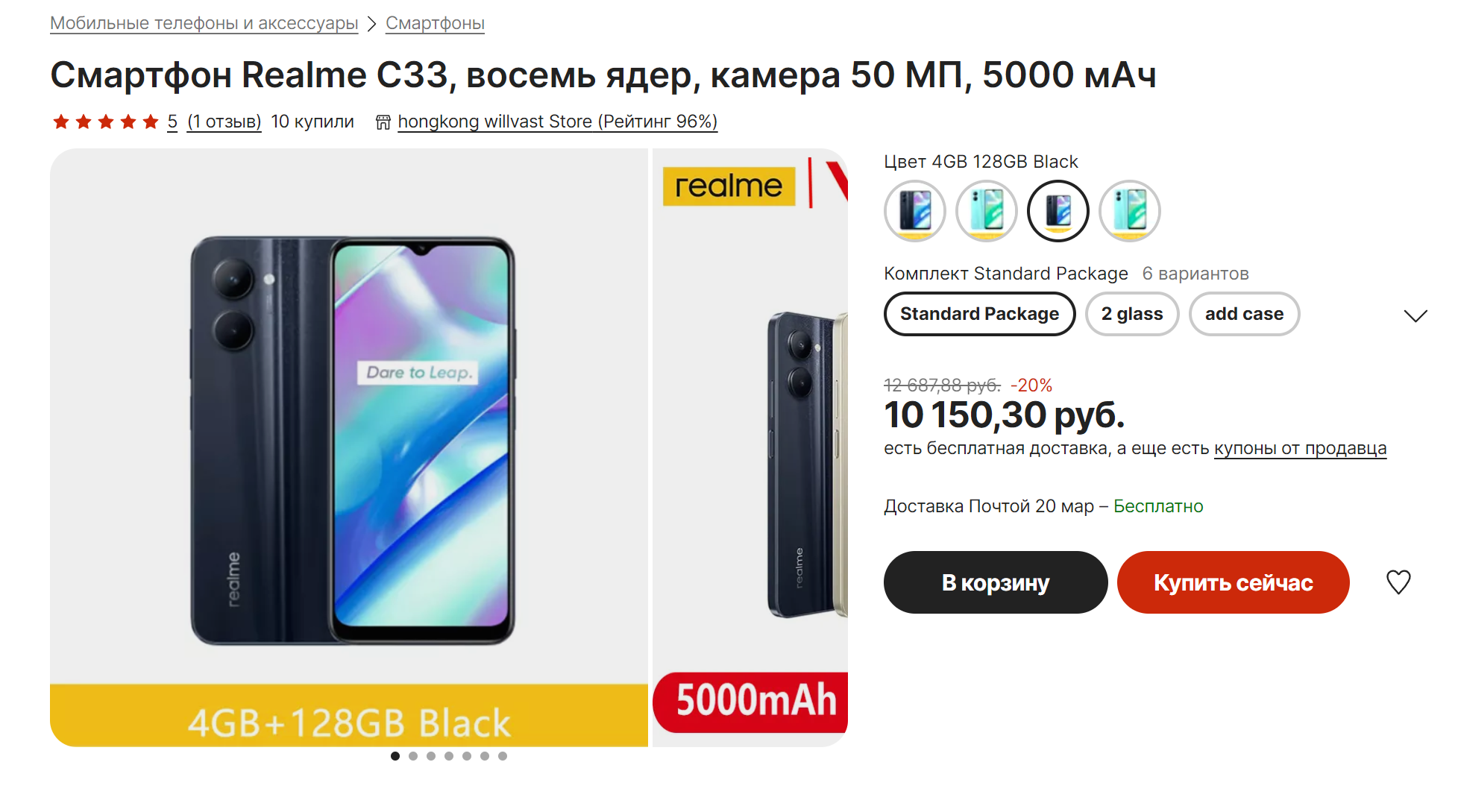This screenshot has width=1458, height=812.
Task: Open the Смартфоны breadcrumb
Action: point(435,23)
